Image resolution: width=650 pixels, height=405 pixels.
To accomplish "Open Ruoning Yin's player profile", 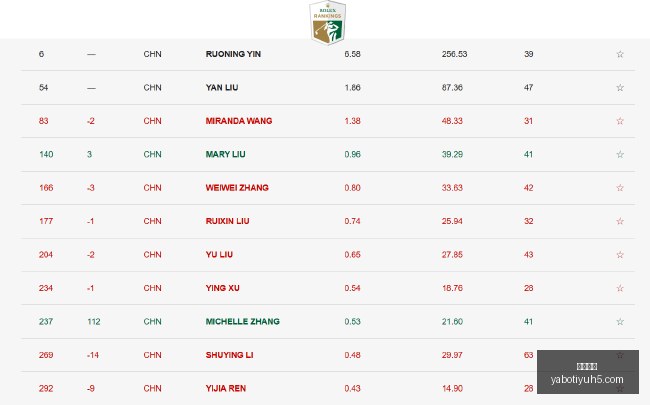I will tap(233, 54).
